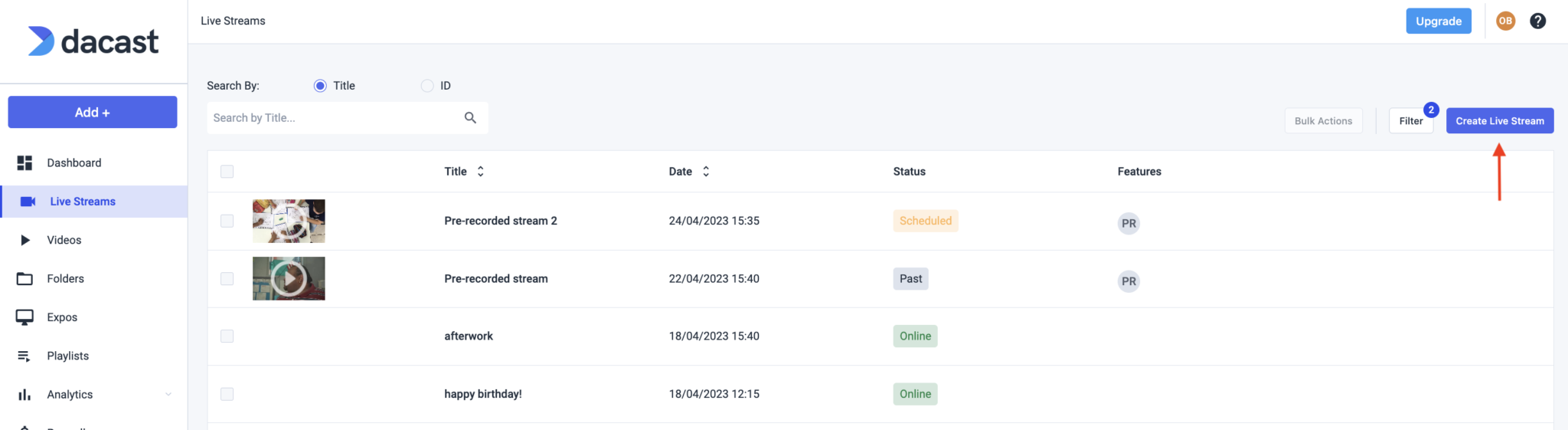
Task: Click the Folders icon in sidebar
Action: 24,279
